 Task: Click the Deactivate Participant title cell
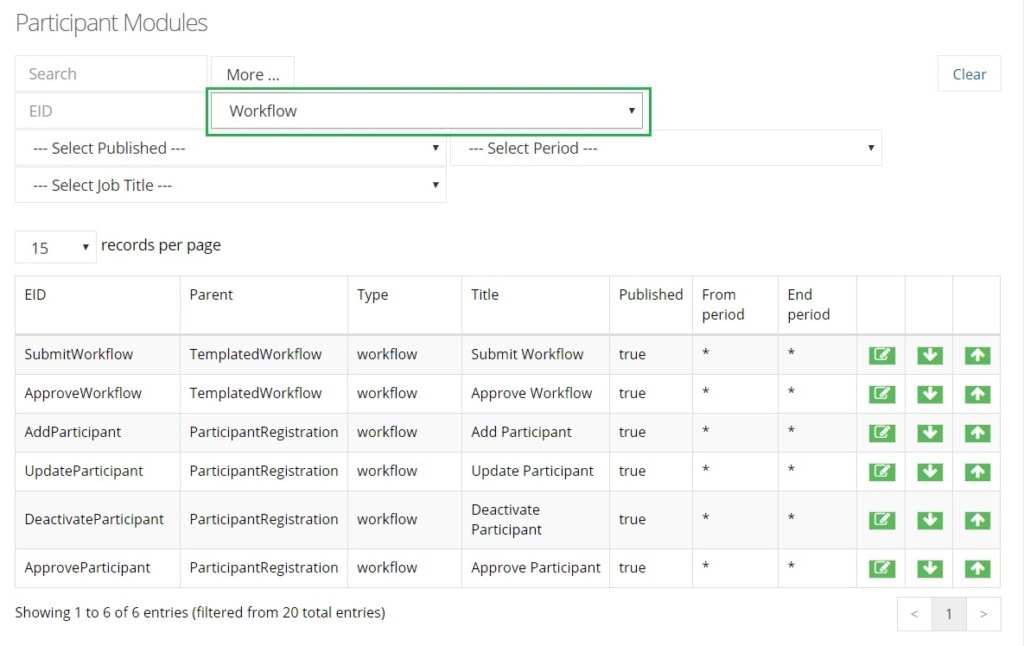click(536, 519)
